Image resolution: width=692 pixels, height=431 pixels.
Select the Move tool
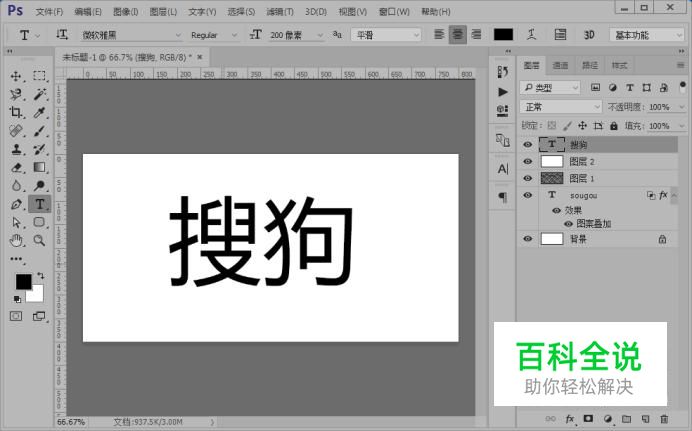click(x=16, y=76)
